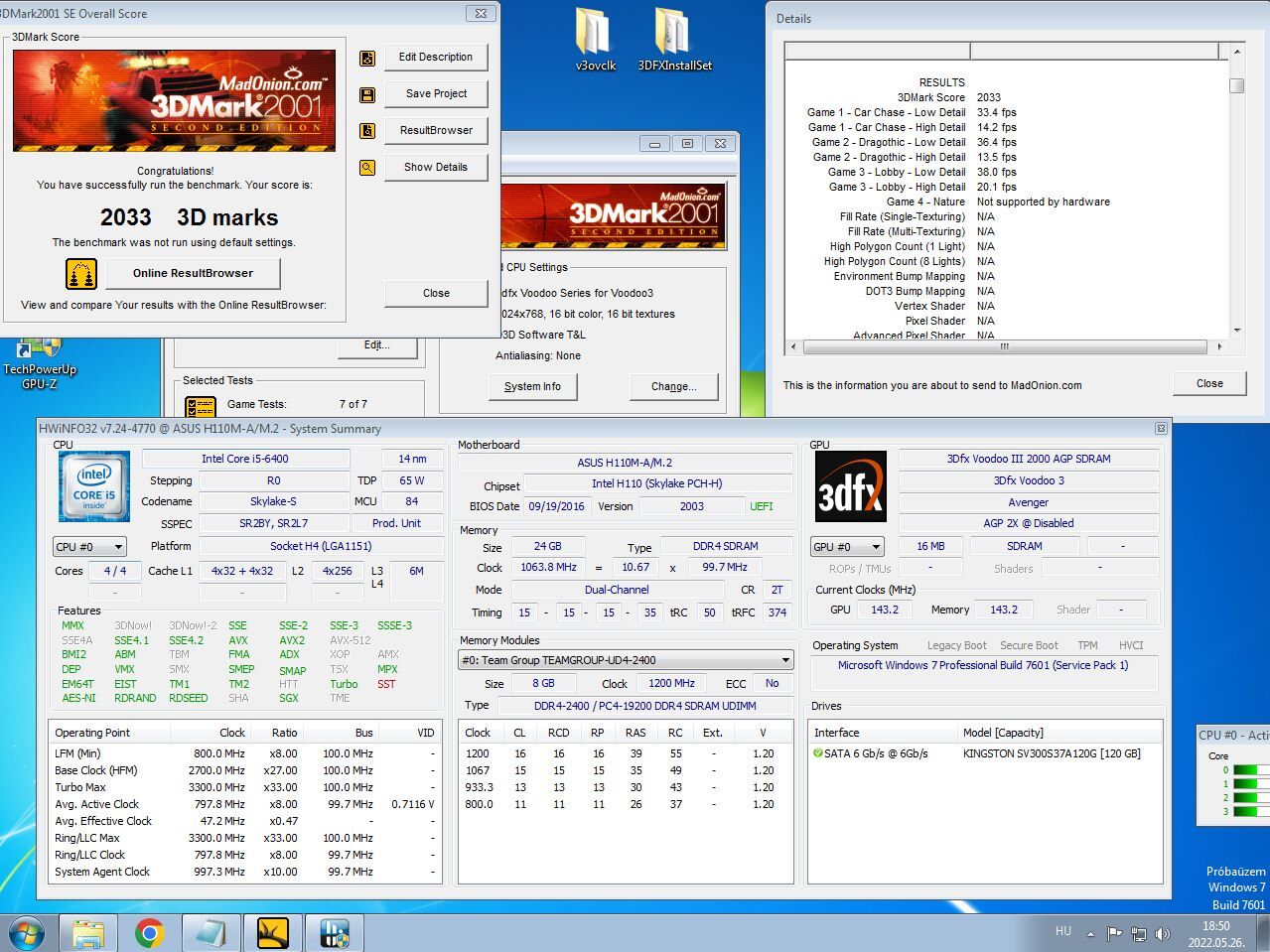
Task: Click the Action Center flag in the tray
Action: pyautogui.click(x=1114, y=933)
